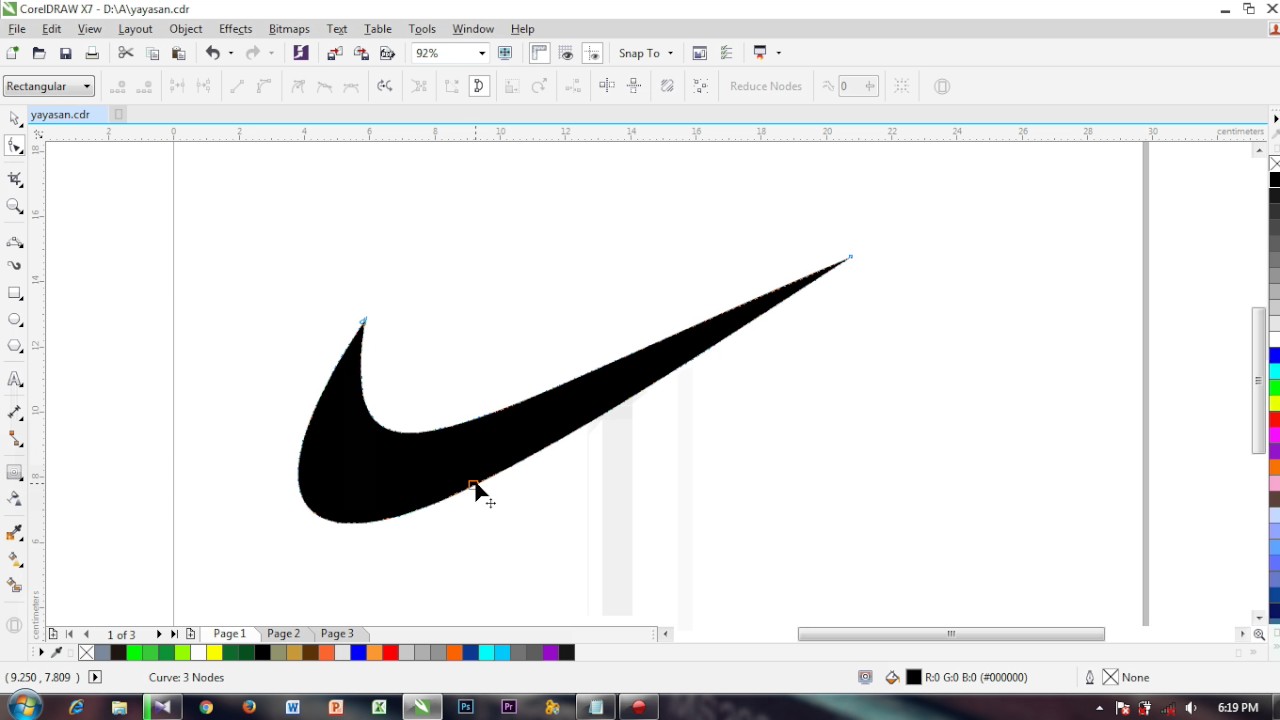This screenshot has height=720, width=1280.
Task: Choose the Rectangle tool
Action: pos(15,293)
